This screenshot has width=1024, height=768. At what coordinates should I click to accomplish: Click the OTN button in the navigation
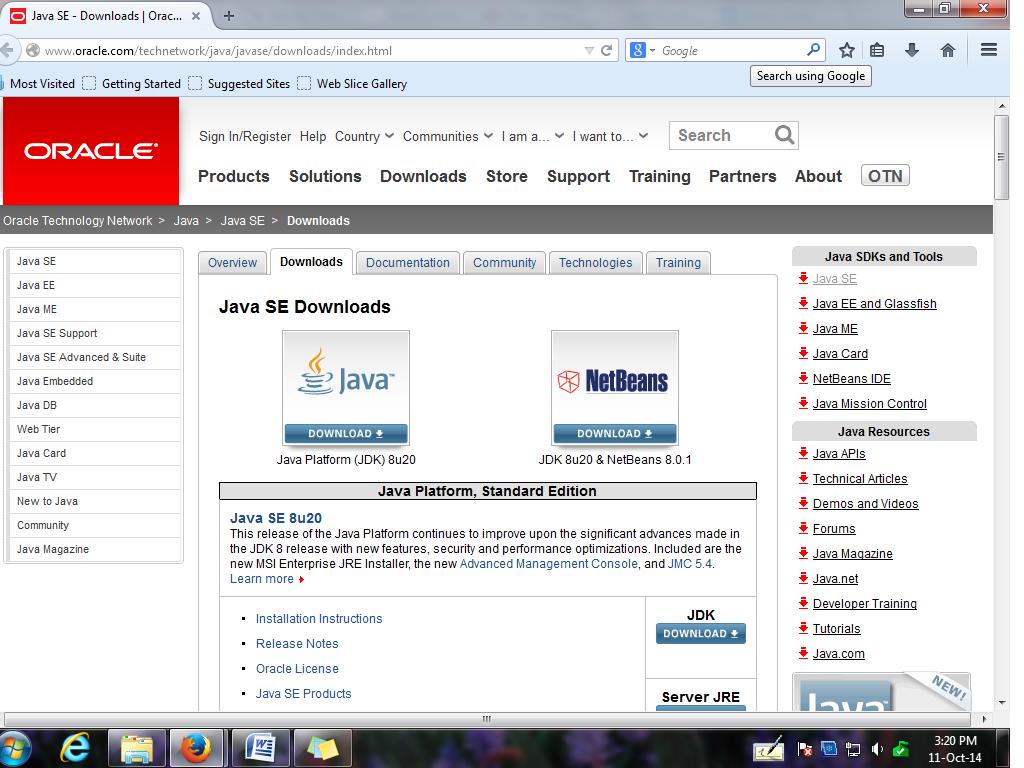(885, 176)
